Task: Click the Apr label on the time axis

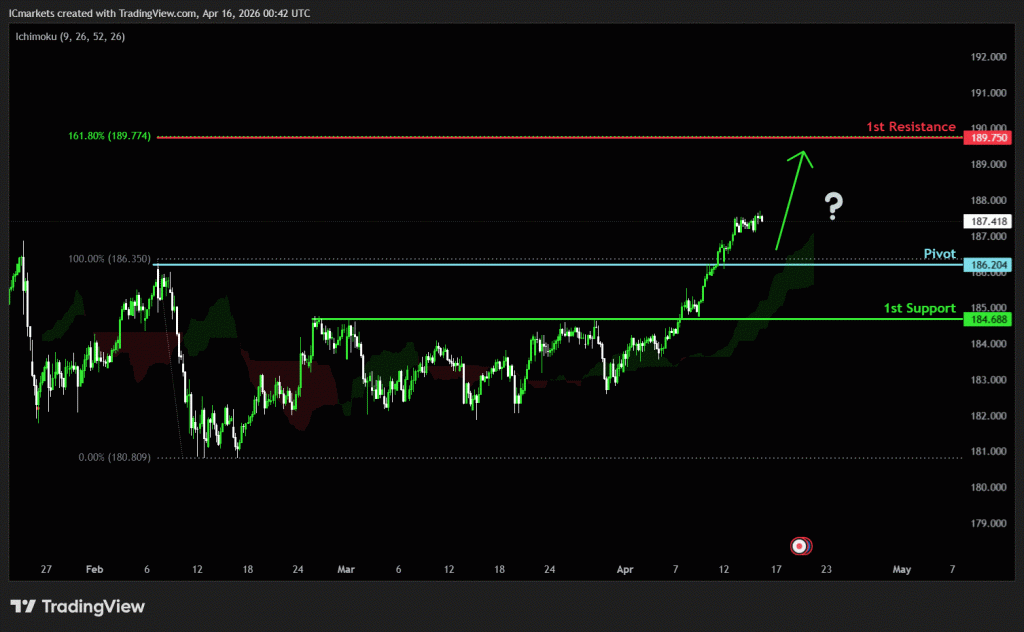Action: point(625,569)
